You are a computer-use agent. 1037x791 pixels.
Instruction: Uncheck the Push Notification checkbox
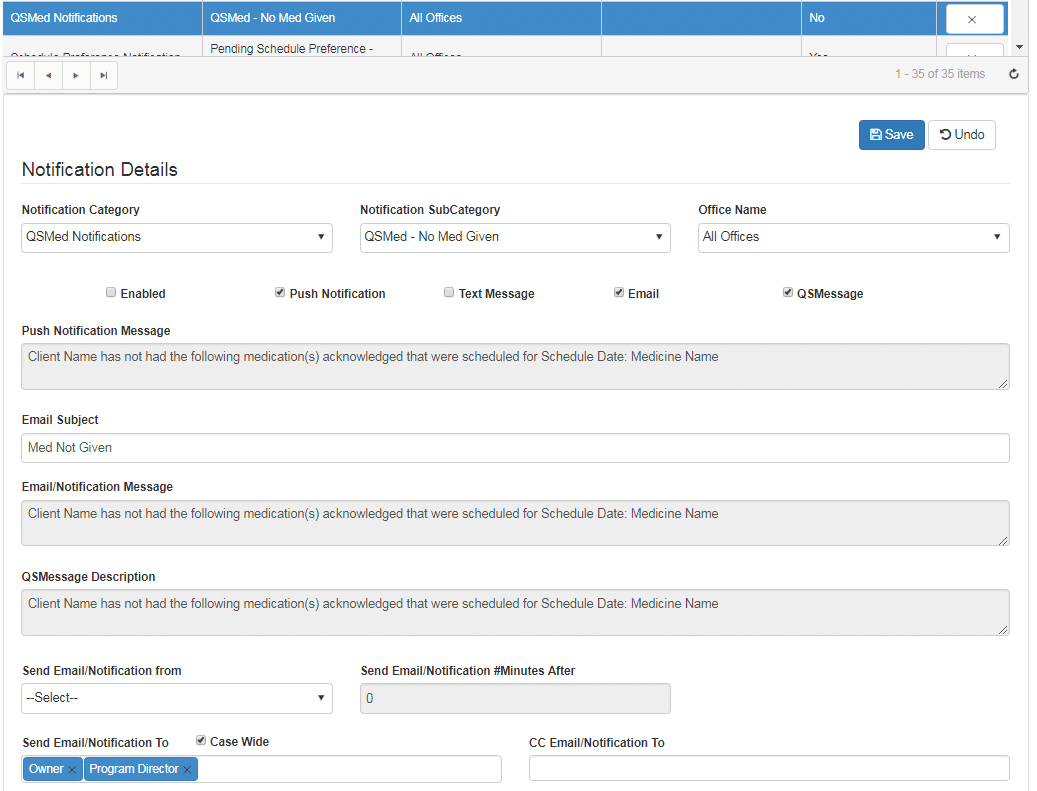(x=280, y=293)
